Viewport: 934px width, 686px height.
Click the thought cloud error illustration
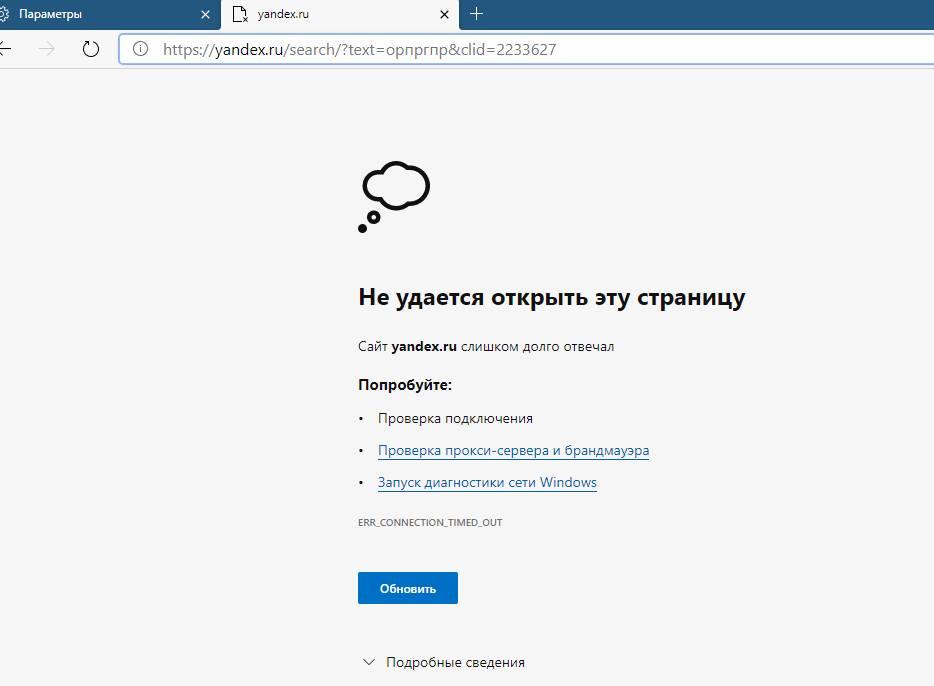394,197
